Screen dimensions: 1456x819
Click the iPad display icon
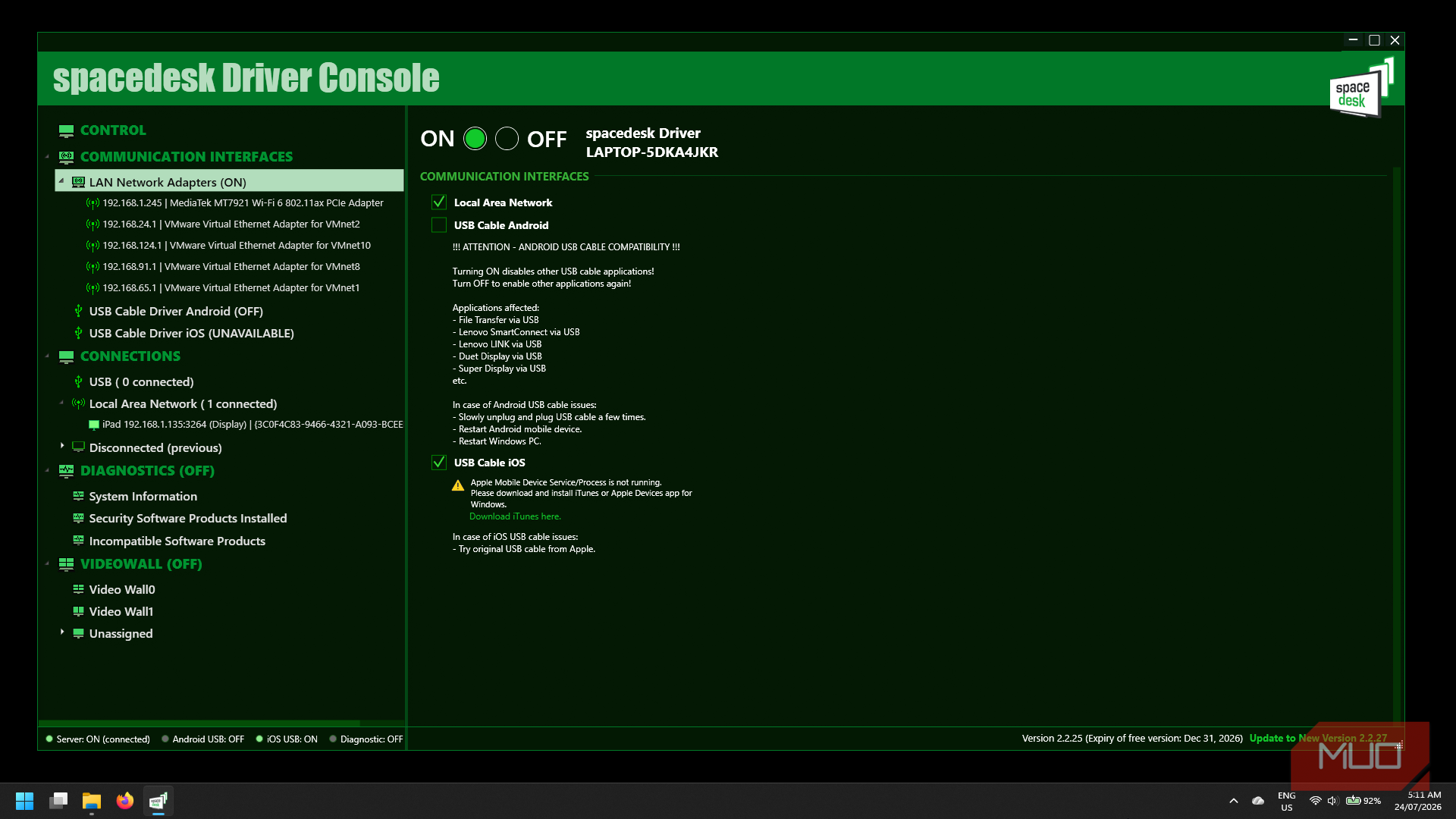(x=93, y=425)
